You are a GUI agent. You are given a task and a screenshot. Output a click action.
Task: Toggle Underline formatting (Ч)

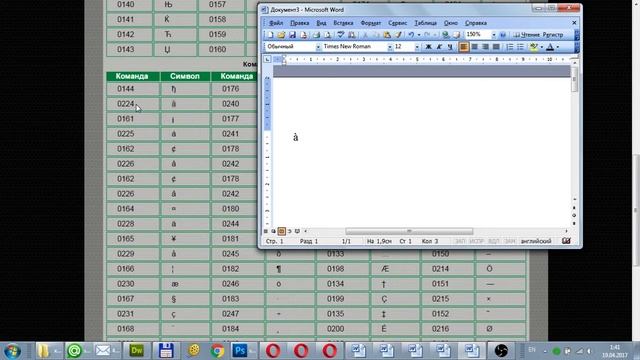[x=450, y=47]
